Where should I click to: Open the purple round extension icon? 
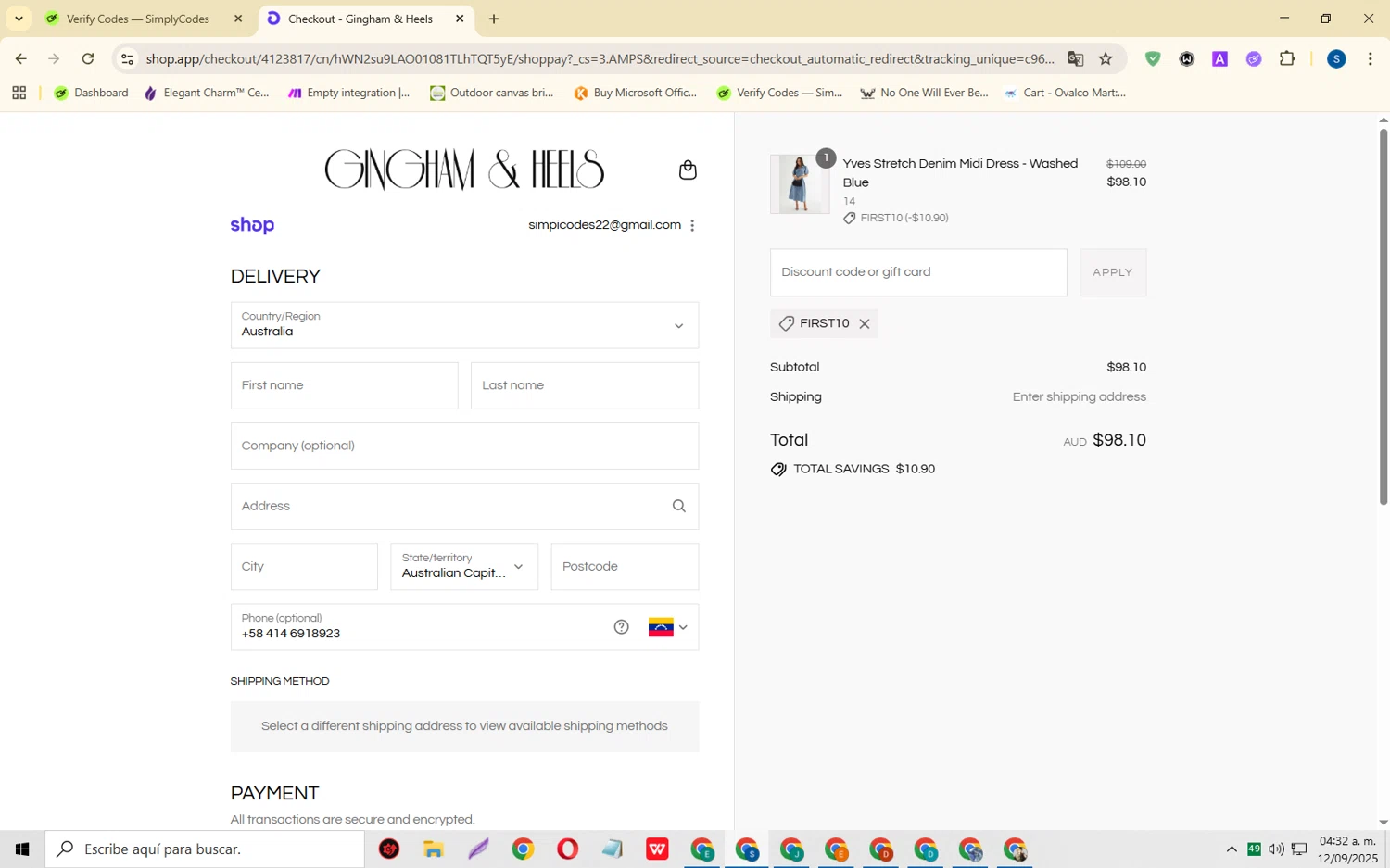click(1254, 58)
